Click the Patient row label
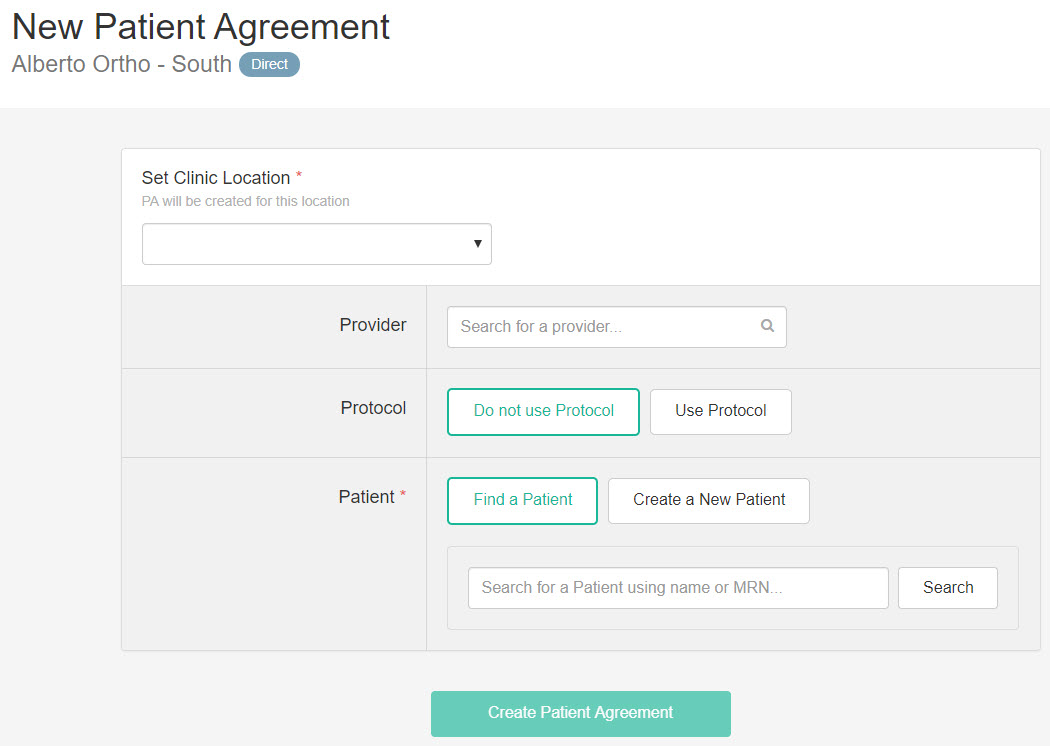The height and width of the screenshot is (746, 1050). (366, 497)
